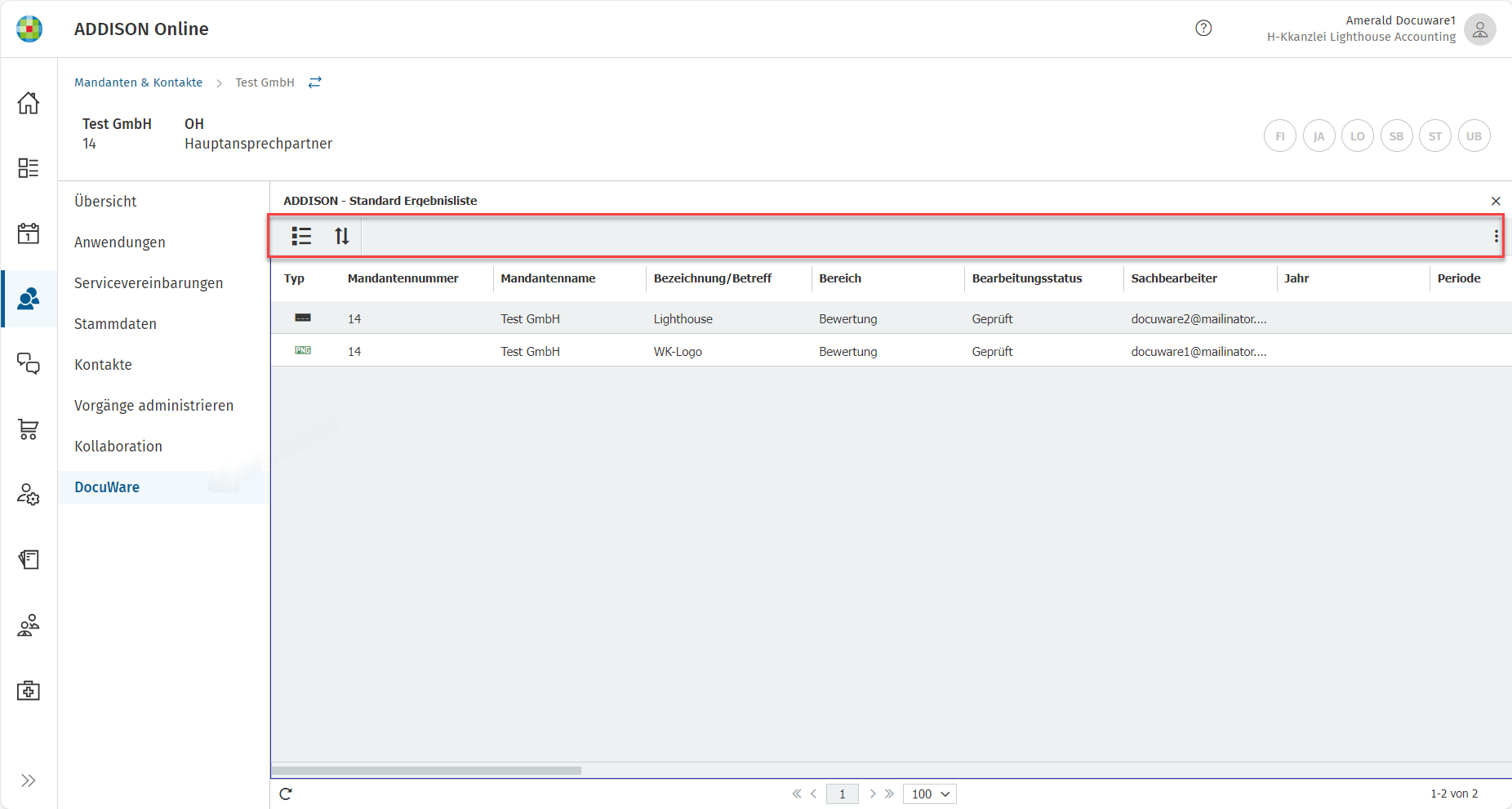Click the LO application badge
This screenshot has width=1512, height=809.
click(x=1357, y=136)
